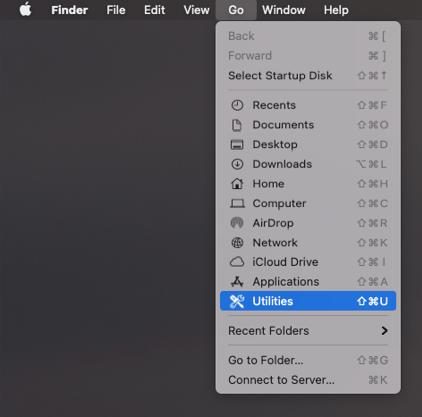Click the Home house icon
Screen dimensions: 422x417
tap(237, 183)
